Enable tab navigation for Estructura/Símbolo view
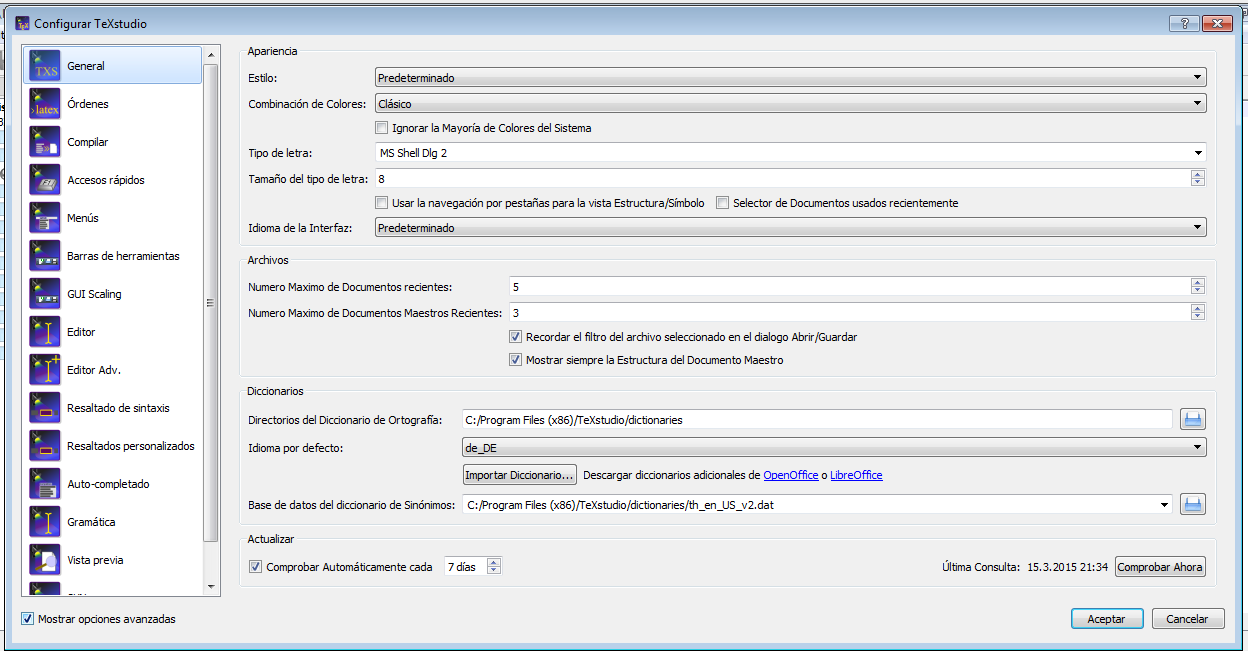The height and width of the screenshot is (651, 1248). [381, 203]
